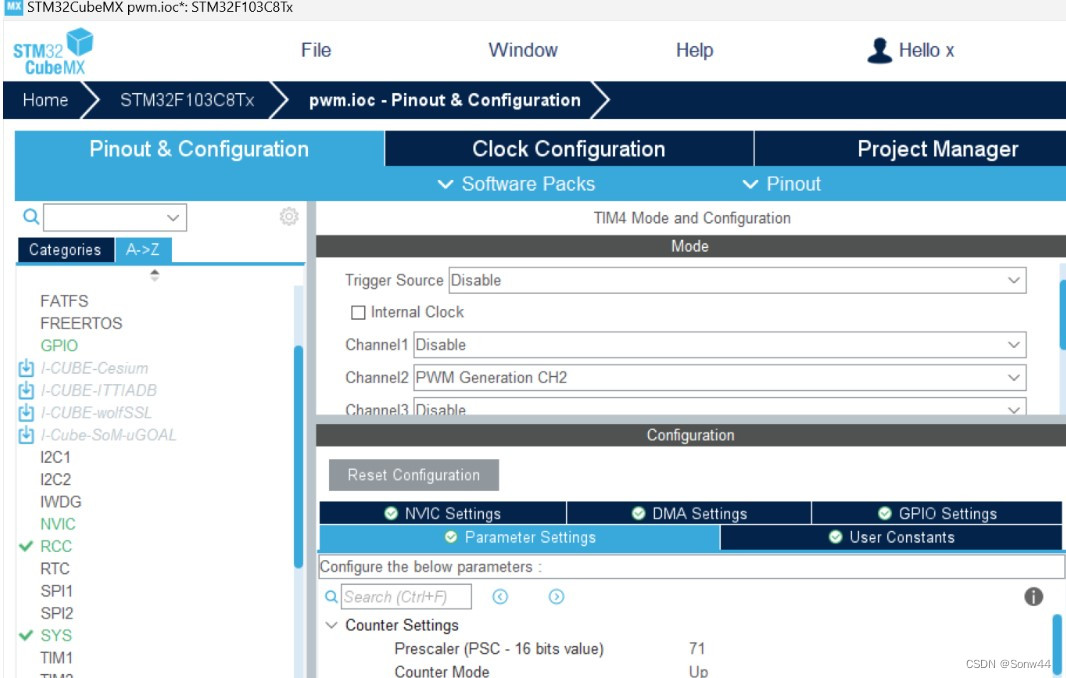Select TIM1 in the peripheral list
This screenshot has height=678, width=1066.
tap(56, 658)
